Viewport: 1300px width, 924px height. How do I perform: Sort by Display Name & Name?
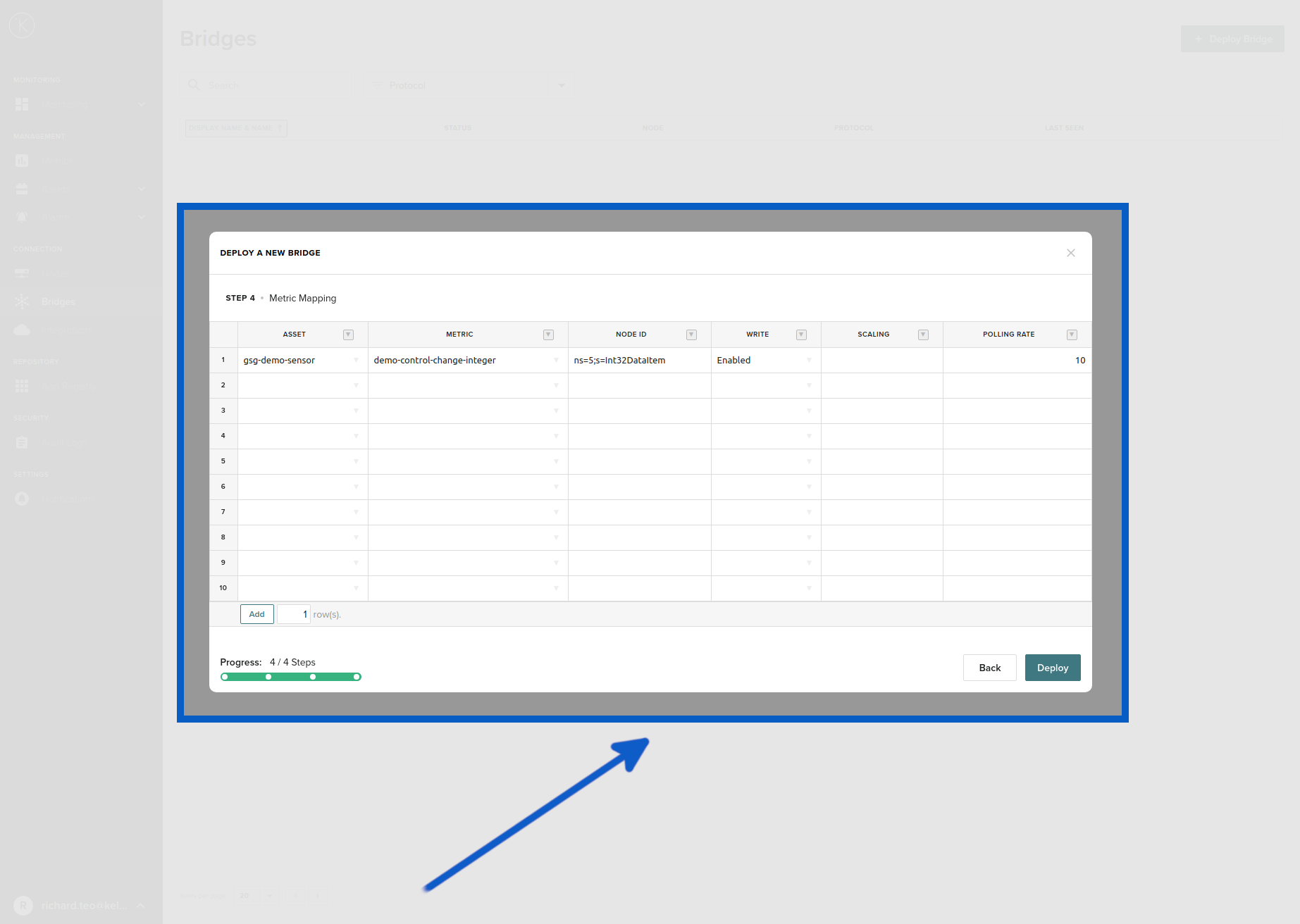point(235,127)
